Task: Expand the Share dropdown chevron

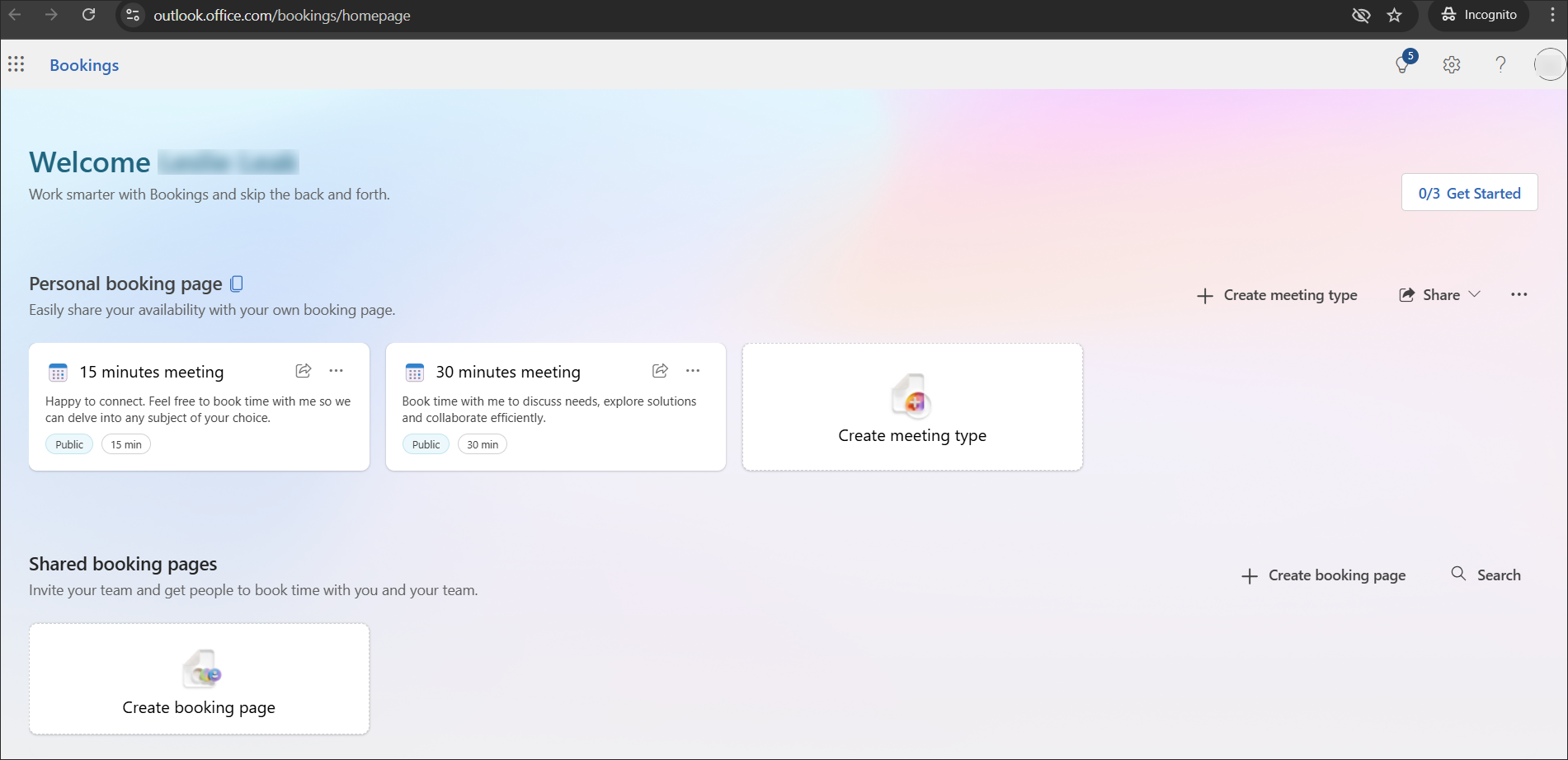Action: pos(1476,294)
